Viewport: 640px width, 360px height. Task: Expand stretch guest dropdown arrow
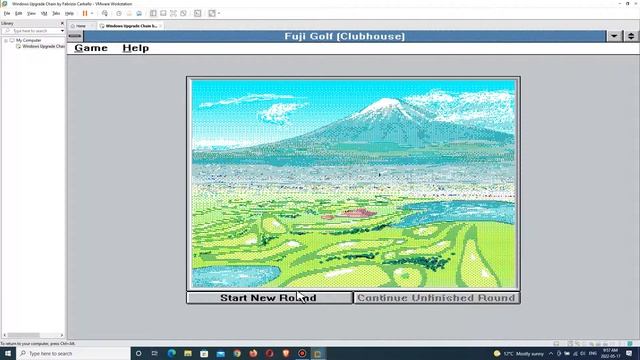[219, 13]
